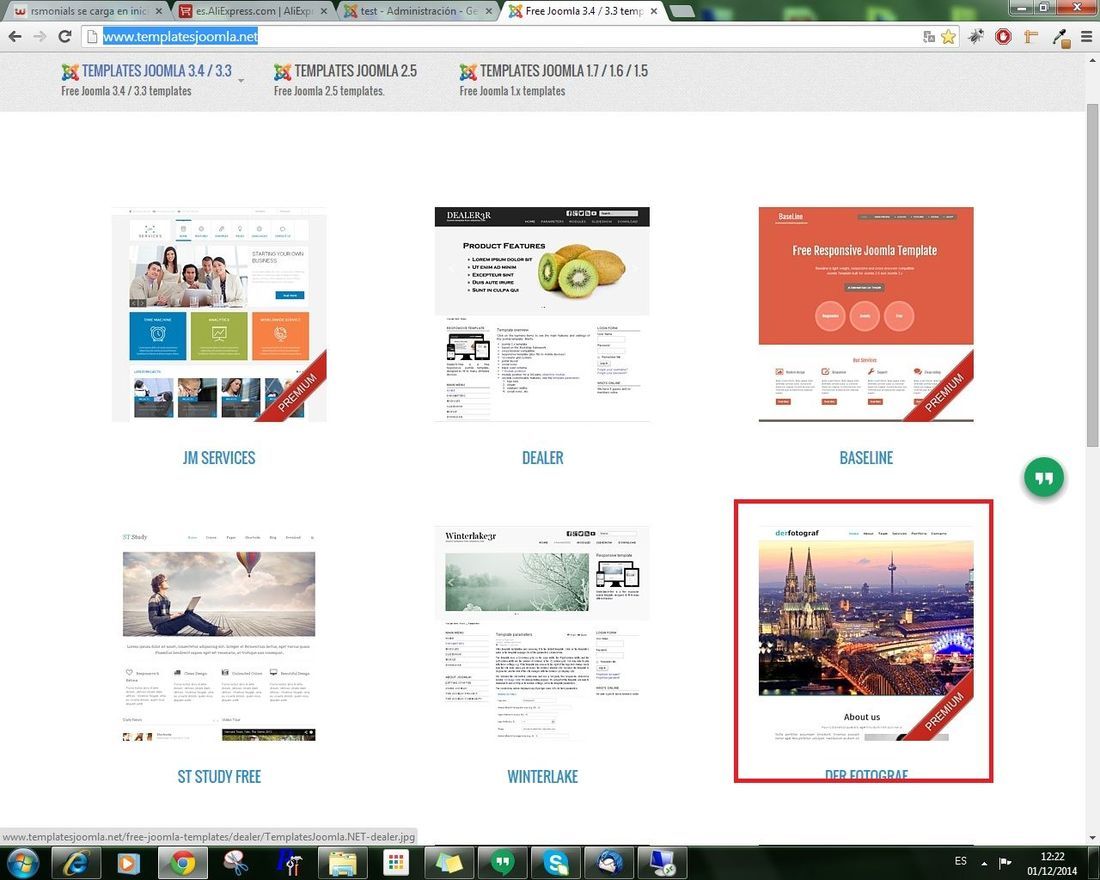The image size is (1100, 880).
Task: Open the hammer and wrench tools taskbar icon
Action: coord(290,863)
